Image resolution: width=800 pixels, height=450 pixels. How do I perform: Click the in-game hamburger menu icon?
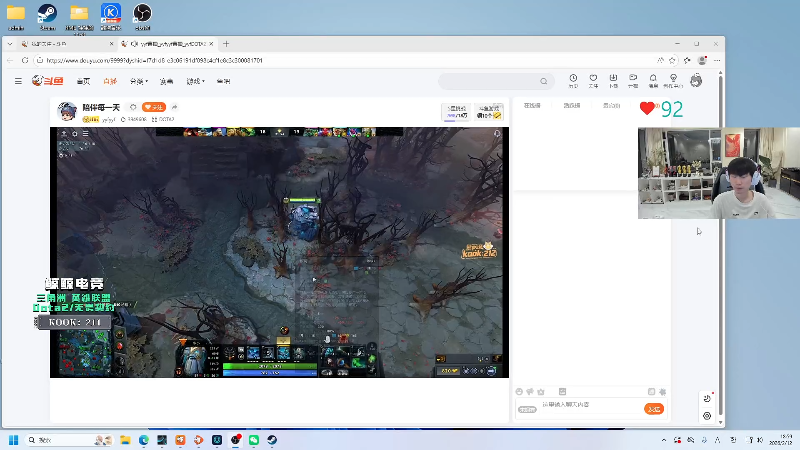(86, 134)
